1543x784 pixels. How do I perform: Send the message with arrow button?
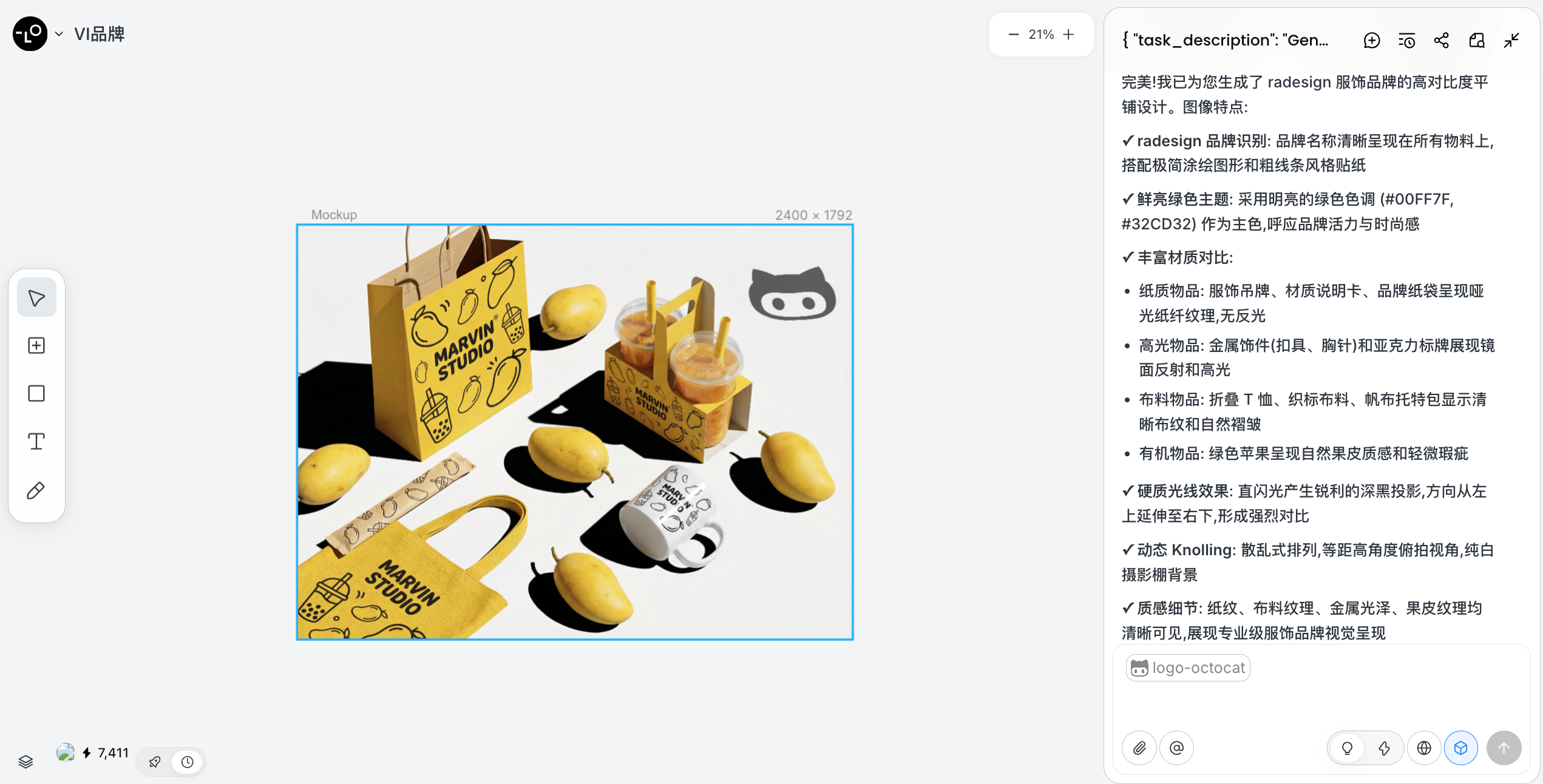(x=1504, y=748)
